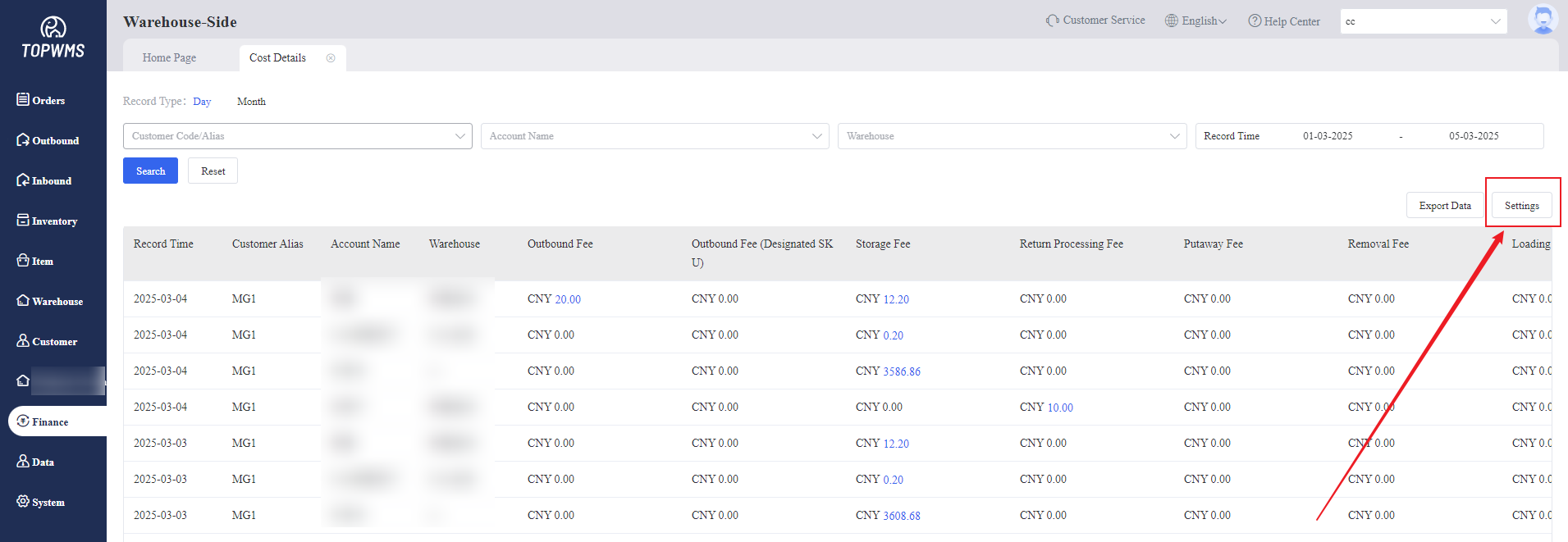Go to the Inbound module
Viewport: 1568px width, 542px height.
[44, 180]
